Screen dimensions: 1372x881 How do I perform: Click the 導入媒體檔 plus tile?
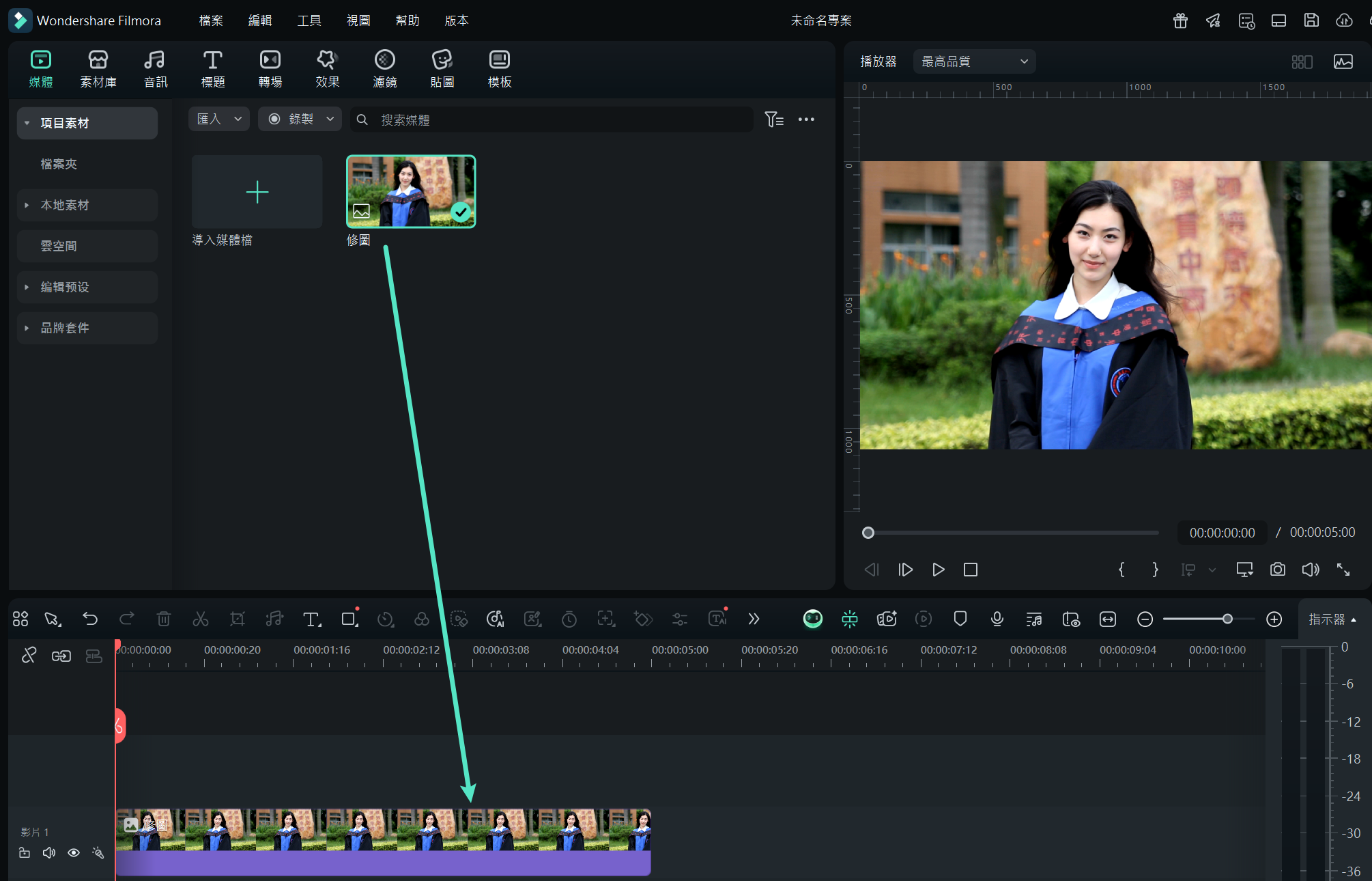coord(257,192)
